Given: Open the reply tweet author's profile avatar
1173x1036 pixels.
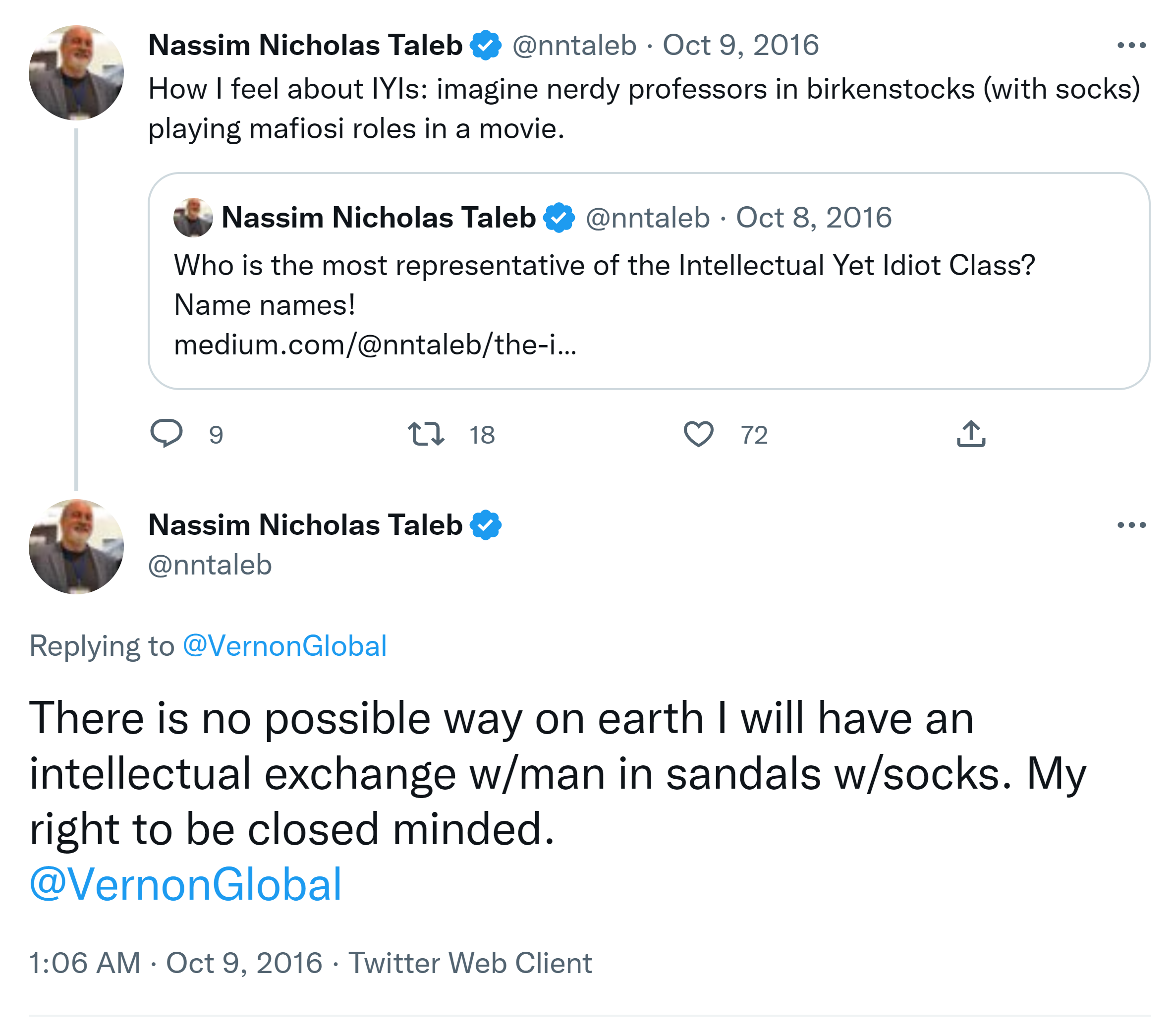Looking at the screenshot, I should pos(76,546).
